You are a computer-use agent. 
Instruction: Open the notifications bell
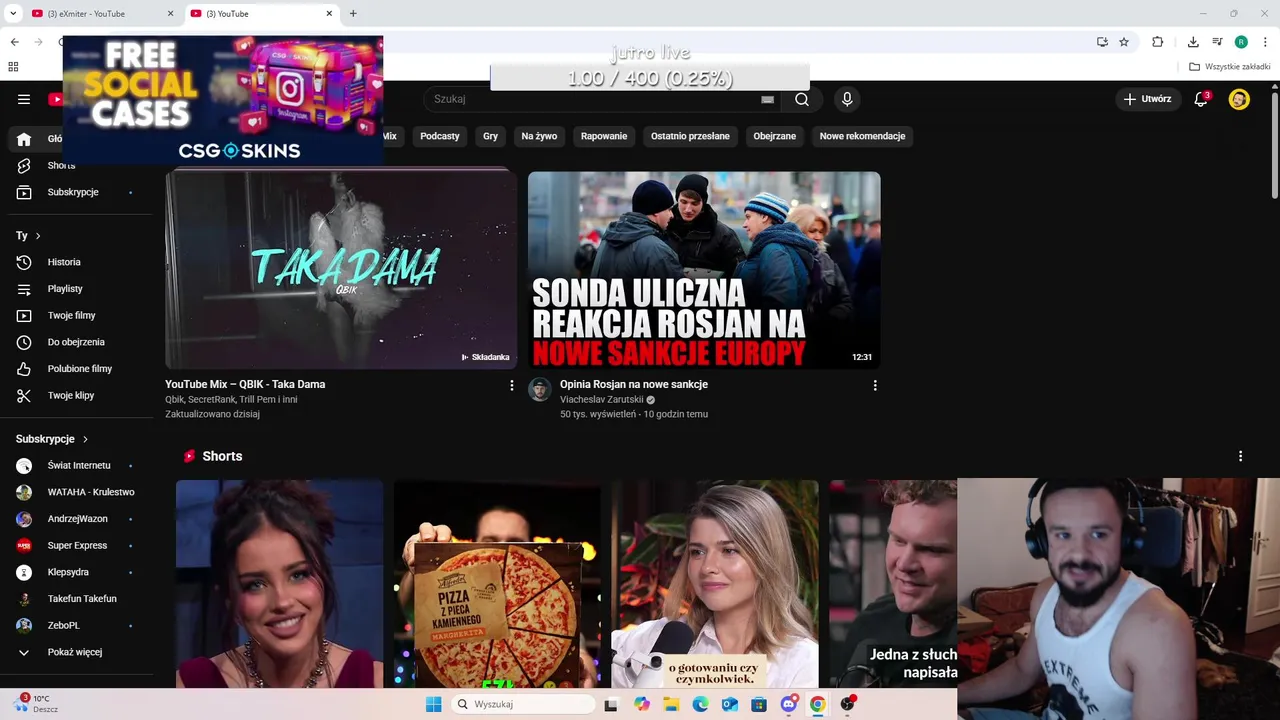1201,99
